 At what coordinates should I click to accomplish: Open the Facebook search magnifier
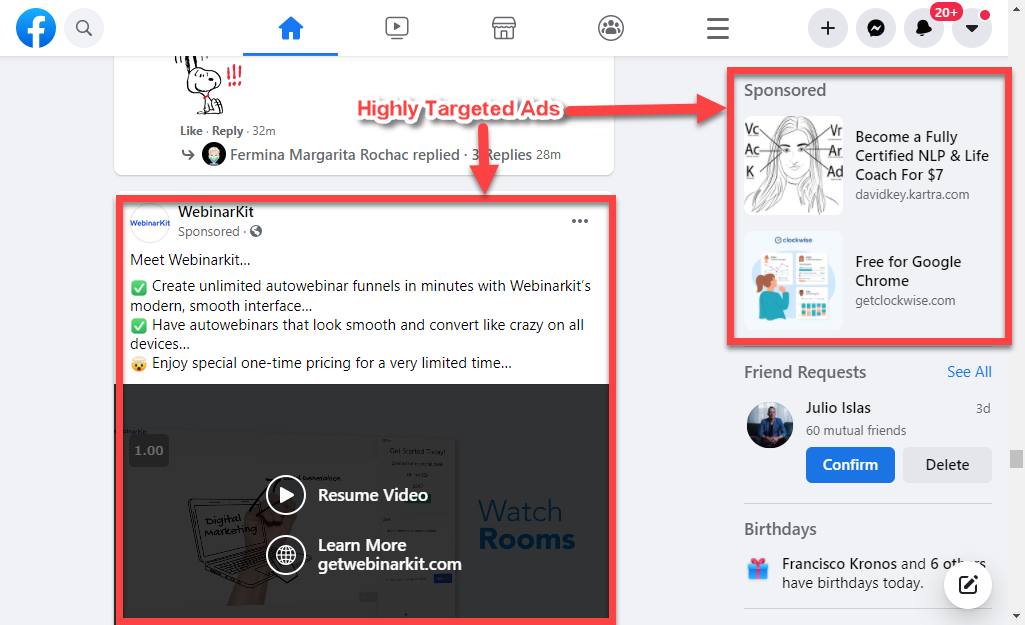pos(84,28)
